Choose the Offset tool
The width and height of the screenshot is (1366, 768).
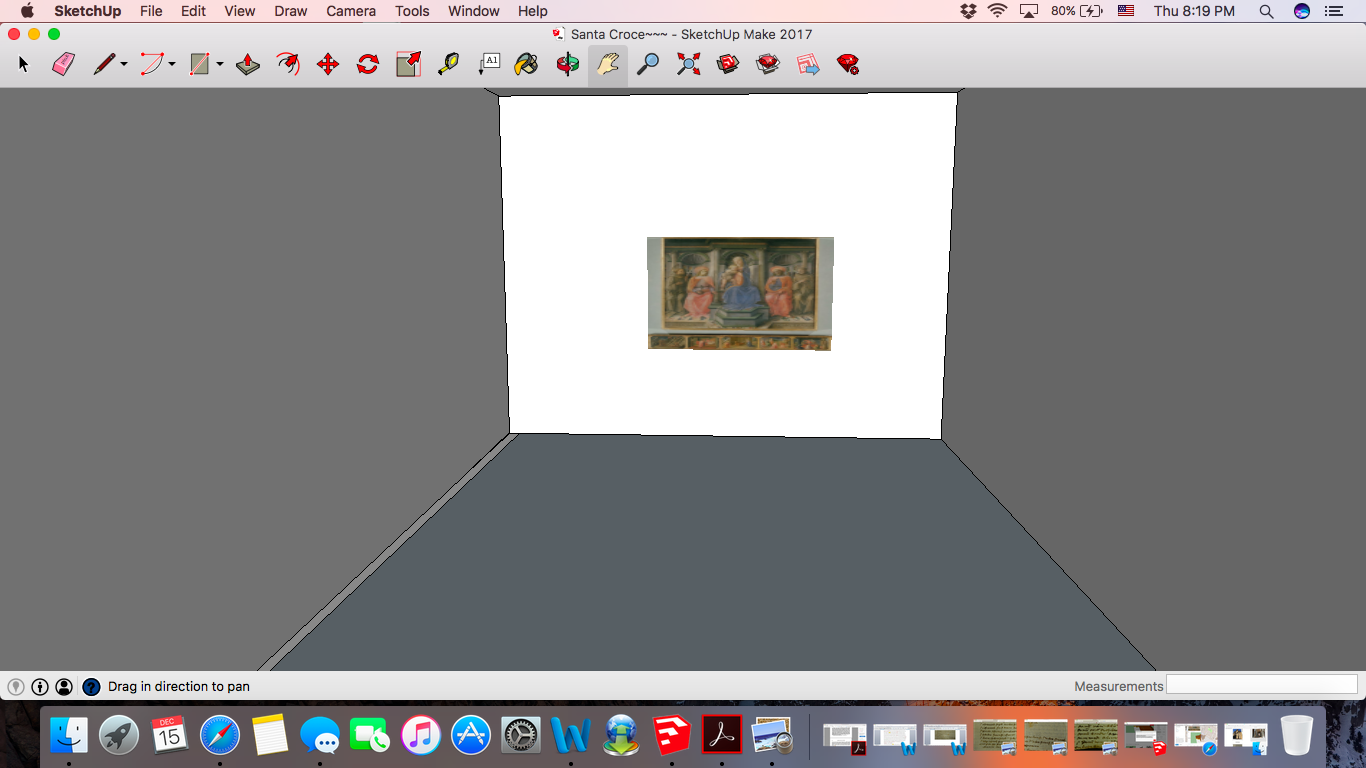pos(288,65)
